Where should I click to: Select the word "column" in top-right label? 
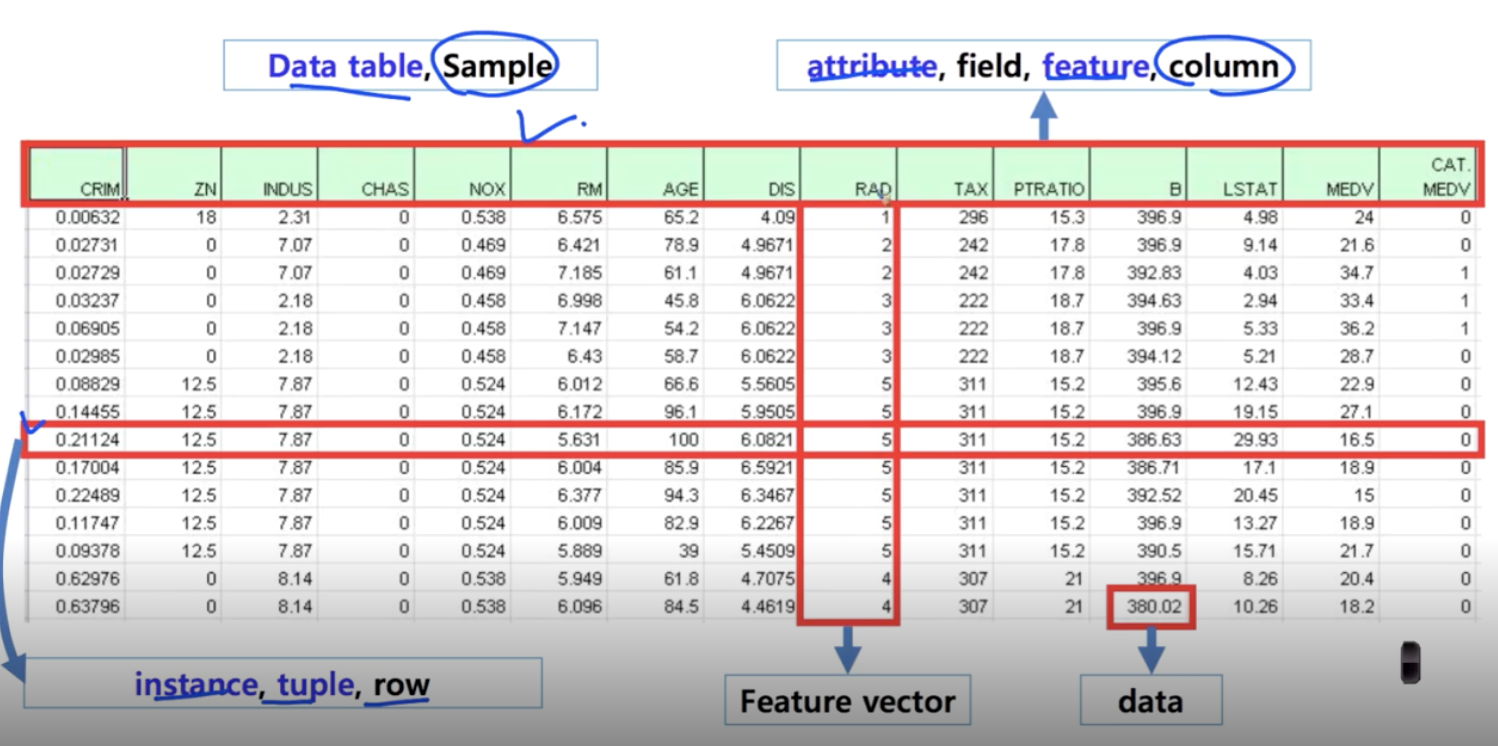1223,66
